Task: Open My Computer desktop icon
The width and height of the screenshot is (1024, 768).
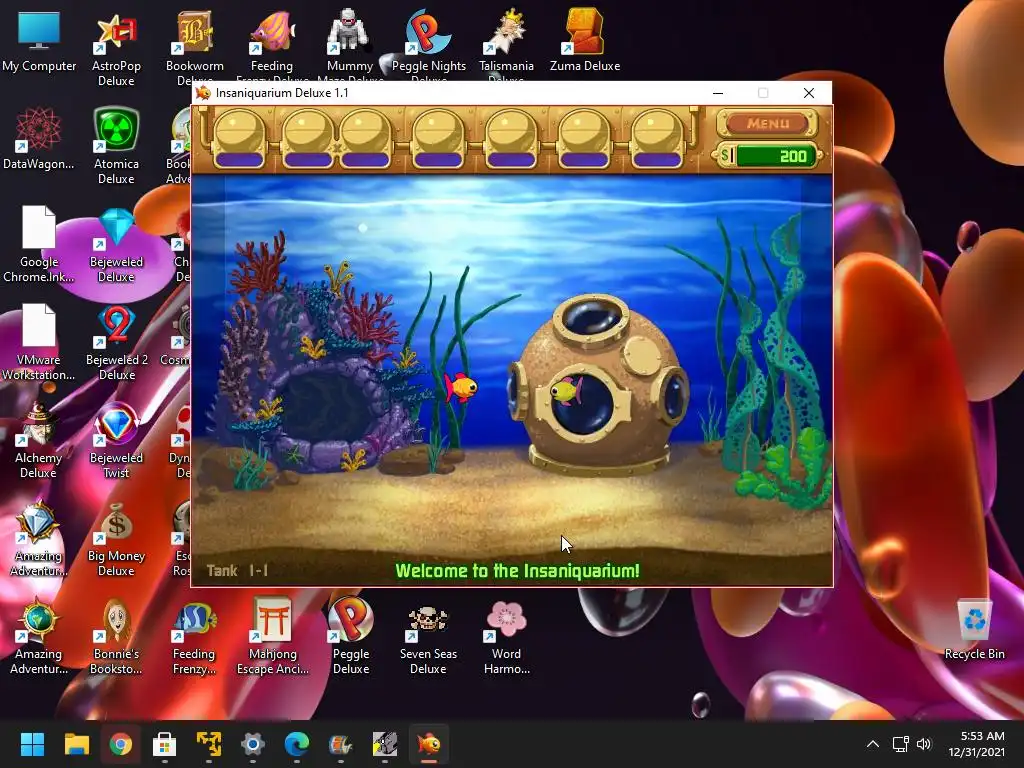Action: pyautogui.click(x=39, y=41)
